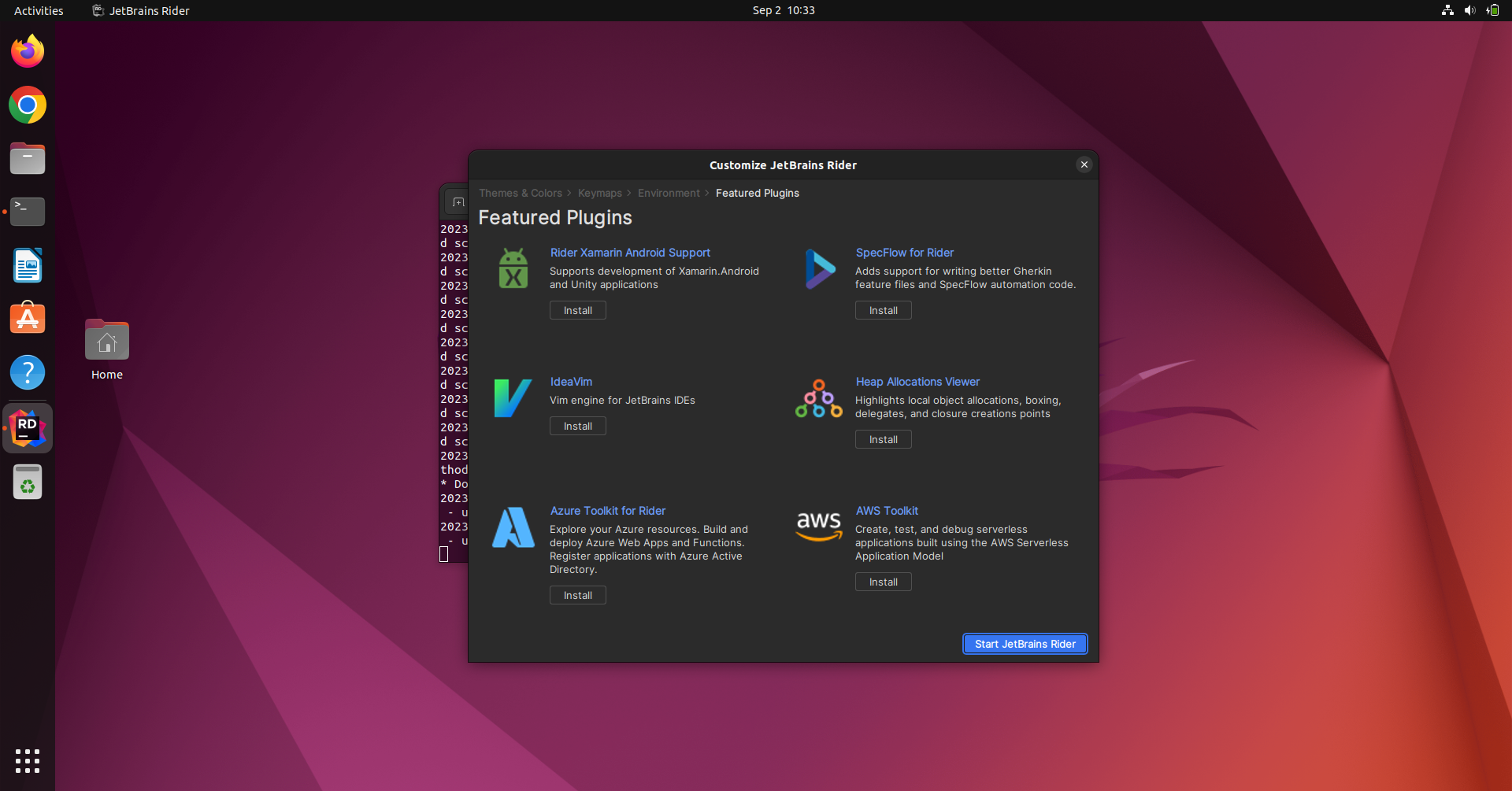Open the Terminal from the dock

tap(28, 212)
